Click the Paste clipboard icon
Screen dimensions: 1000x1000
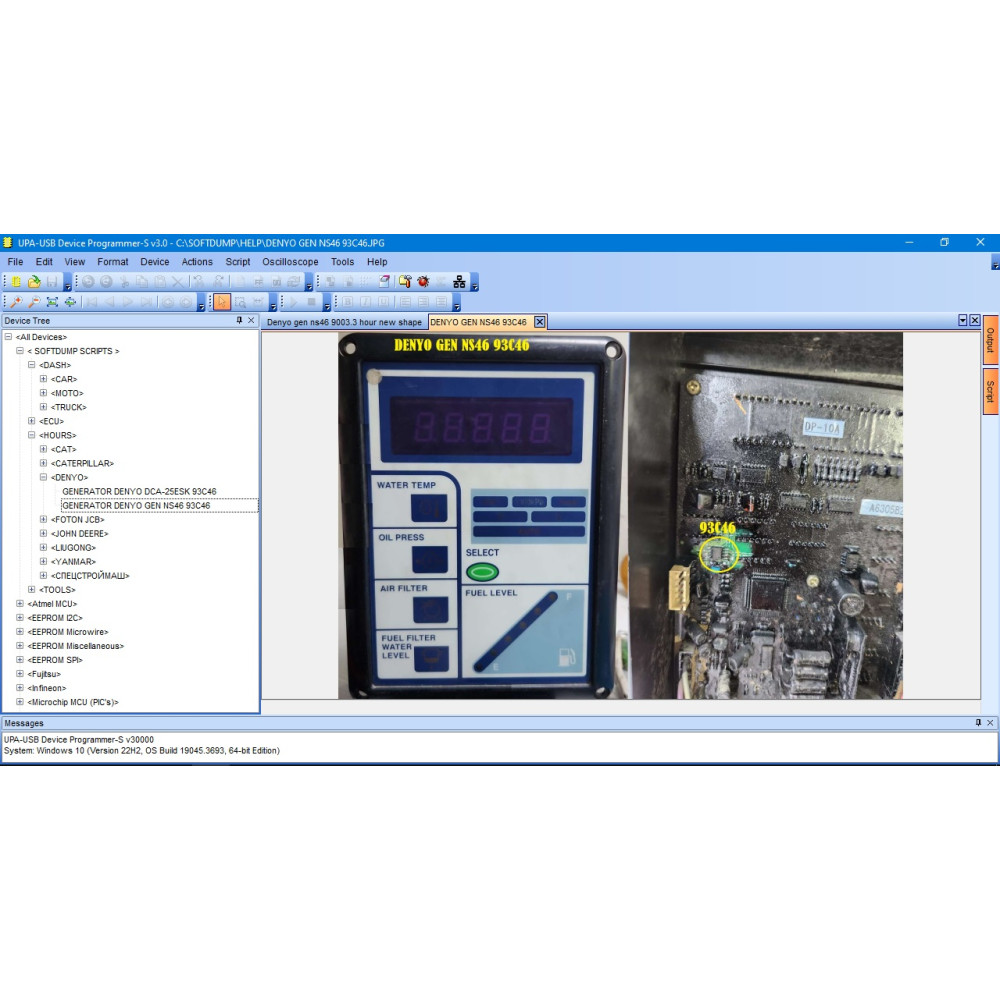[160, 281]
